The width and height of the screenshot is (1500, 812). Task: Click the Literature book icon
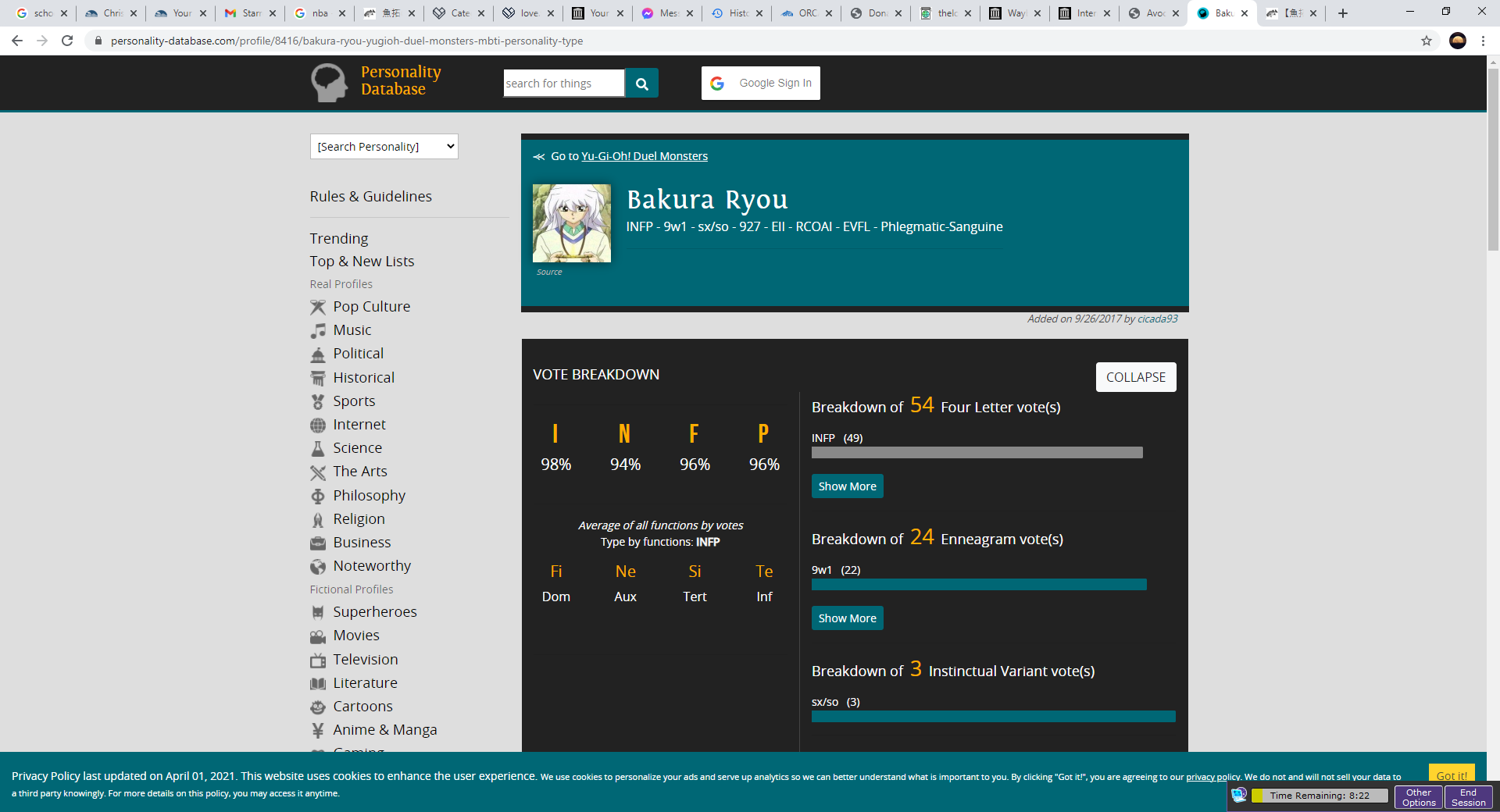318,684
